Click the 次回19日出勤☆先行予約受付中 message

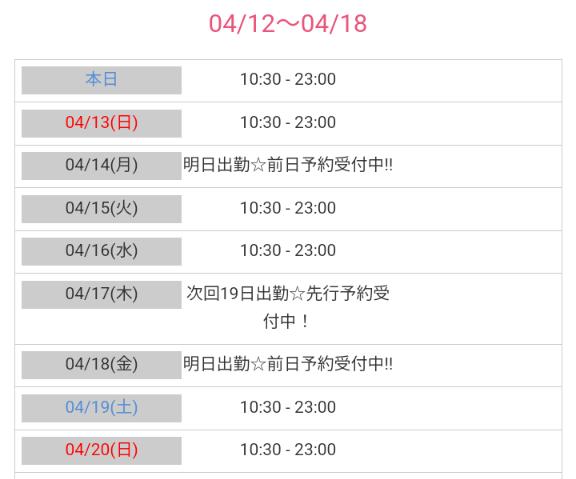[288, 307]
